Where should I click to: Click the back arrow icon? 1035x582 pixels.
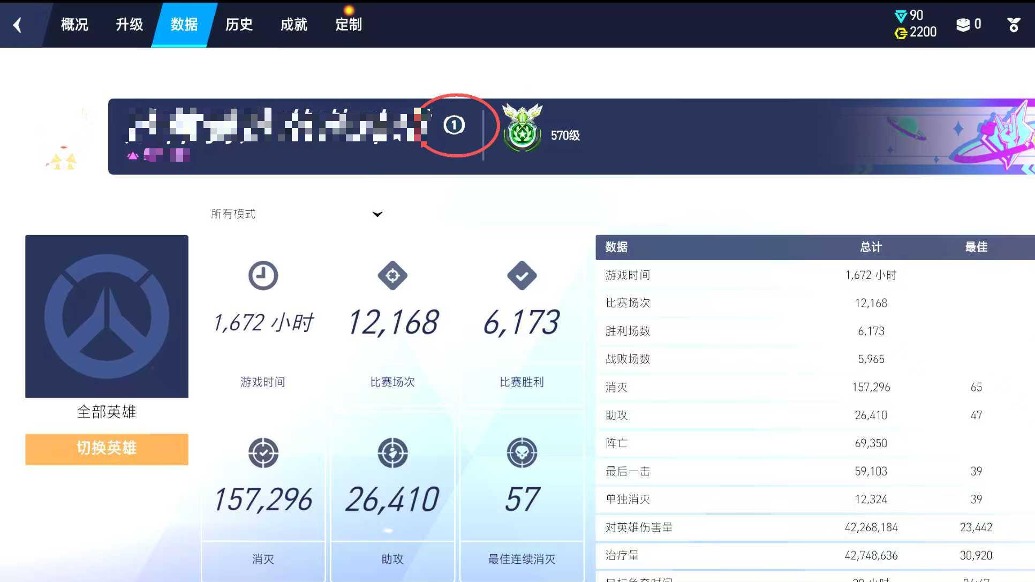18,24
